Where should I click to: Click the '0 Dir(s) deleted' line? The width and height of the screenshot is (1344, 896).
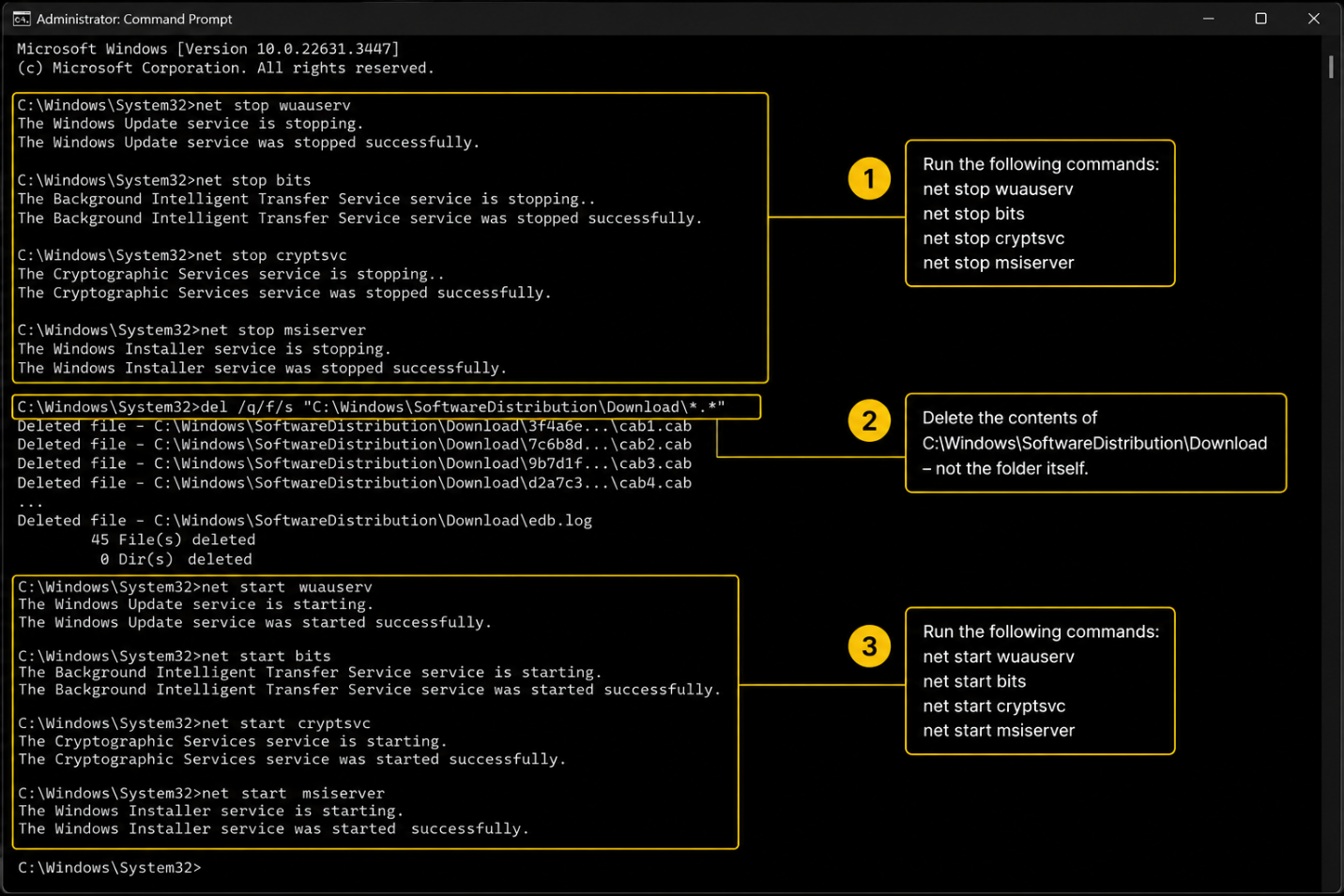[176, 559]
